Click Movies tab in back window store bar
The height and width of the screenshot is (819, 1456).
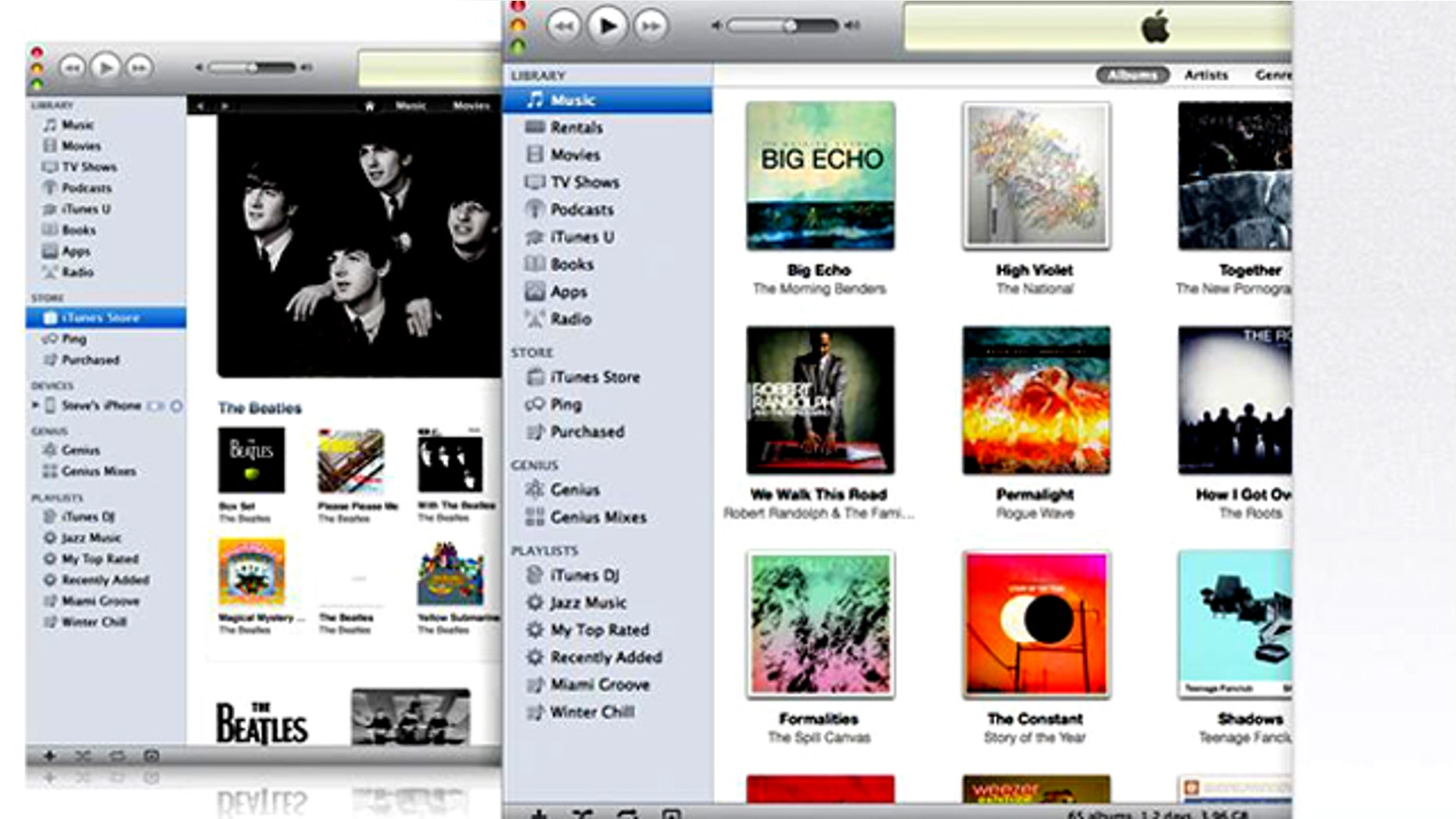click(471, 106)
